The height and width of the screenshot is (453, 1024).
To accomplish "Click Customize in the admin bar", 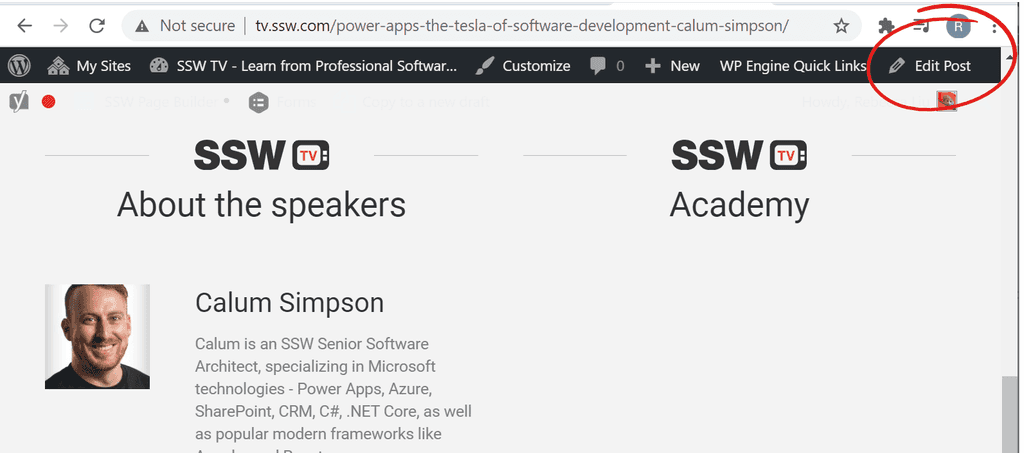I will point(523,66).
